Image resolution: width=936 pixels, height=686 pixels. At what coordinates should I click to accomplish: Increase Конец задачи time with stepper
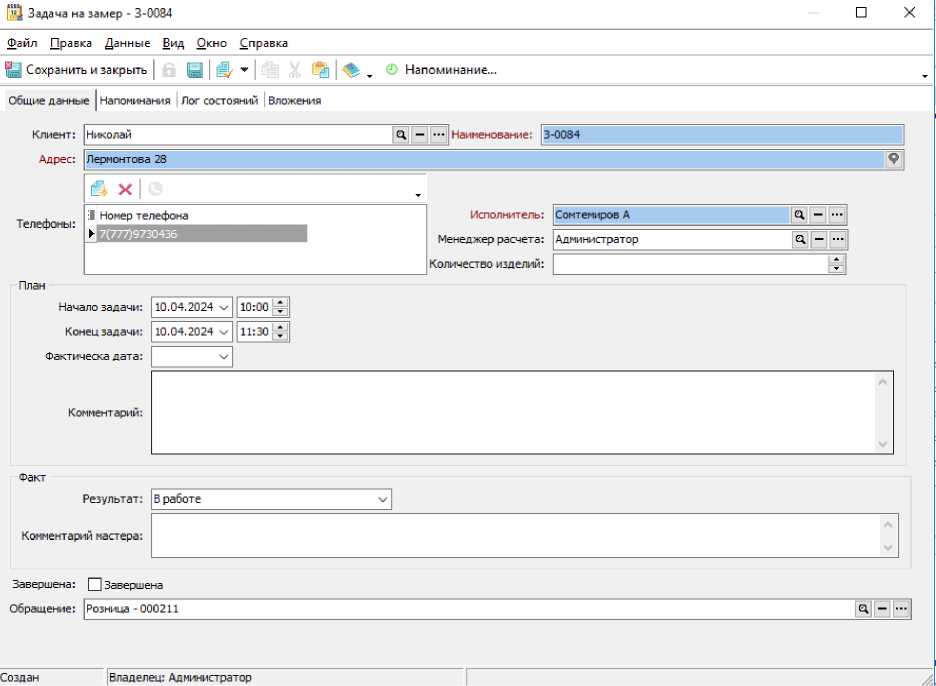[281, 327]
